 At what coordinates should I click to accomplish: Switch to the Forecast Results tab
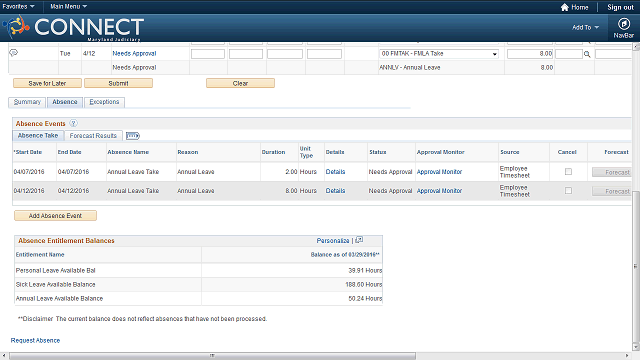tap(93, 136)
